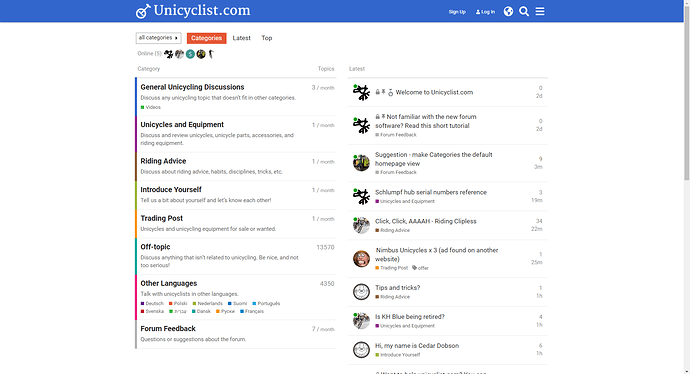Click reply count 34 on Riding Clipless
This screenshot has width=690, height=374.
click(x=539, y=221)
